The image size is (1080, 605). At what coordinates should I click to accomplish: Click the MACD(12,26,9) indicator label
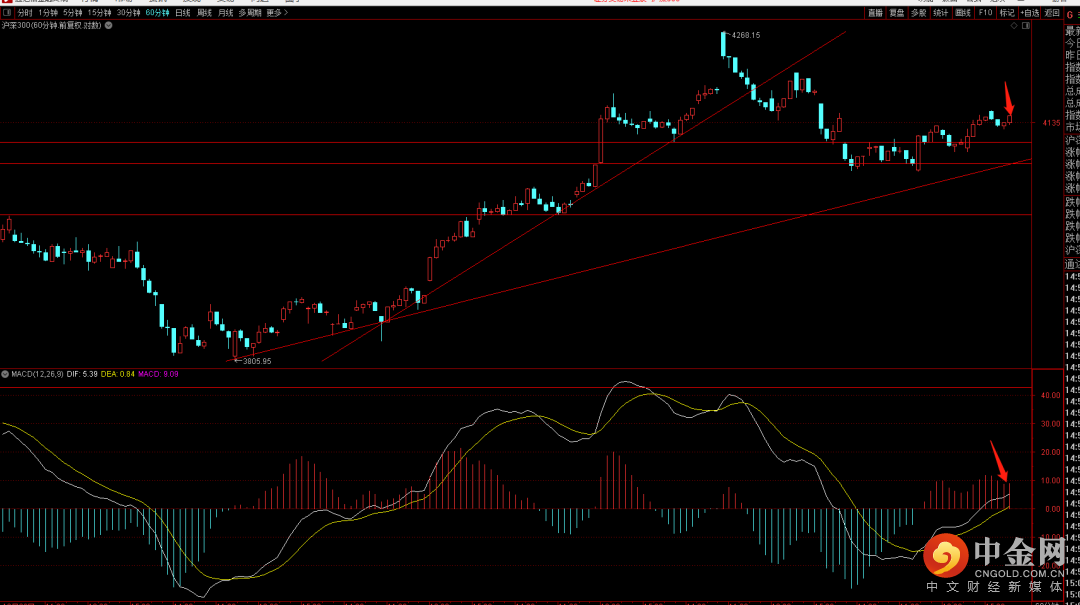pyautogui.click(x=37, y=374)
